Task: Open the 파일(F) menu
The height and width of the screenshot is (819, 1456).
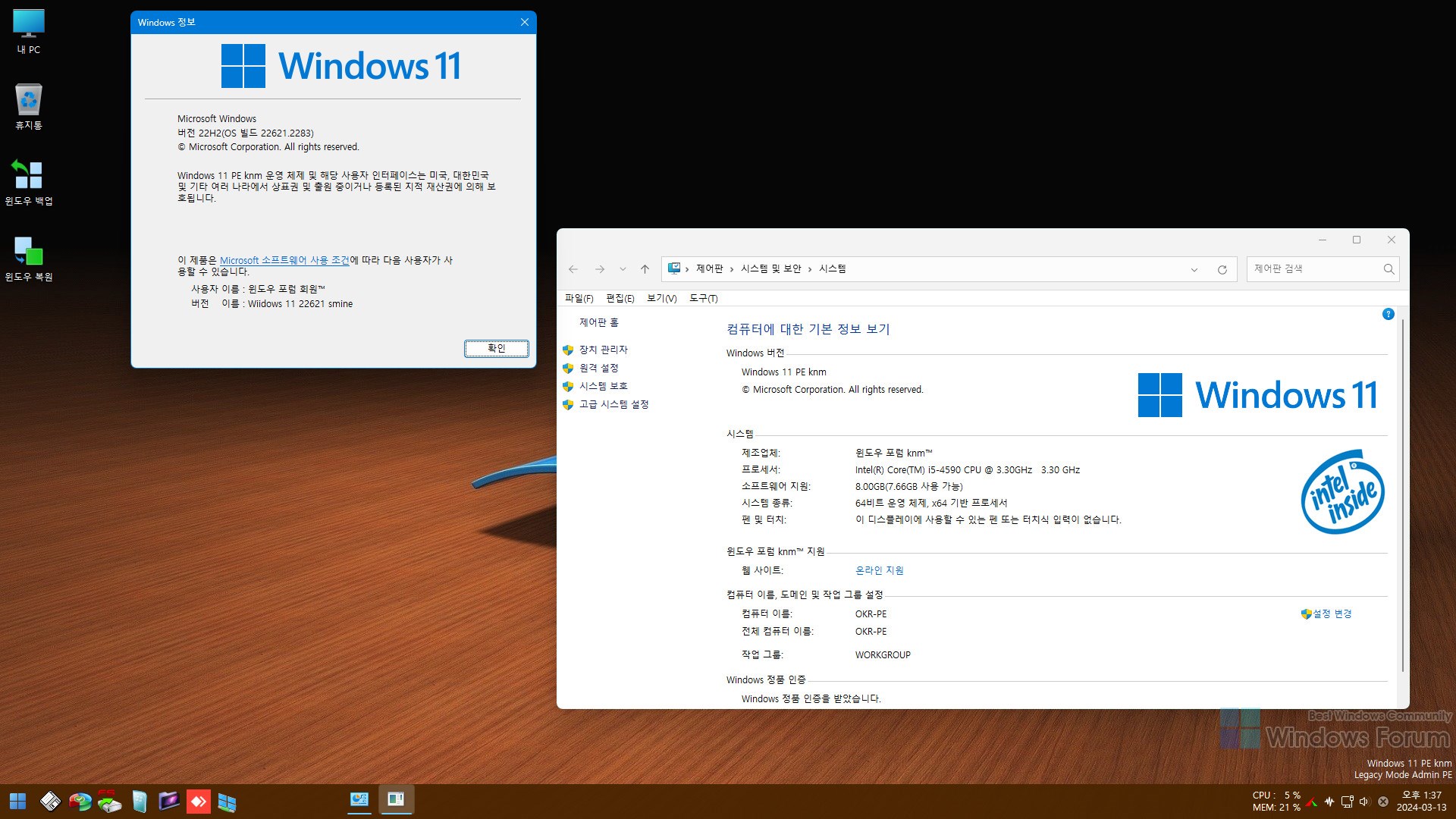Action: [579, 298]
